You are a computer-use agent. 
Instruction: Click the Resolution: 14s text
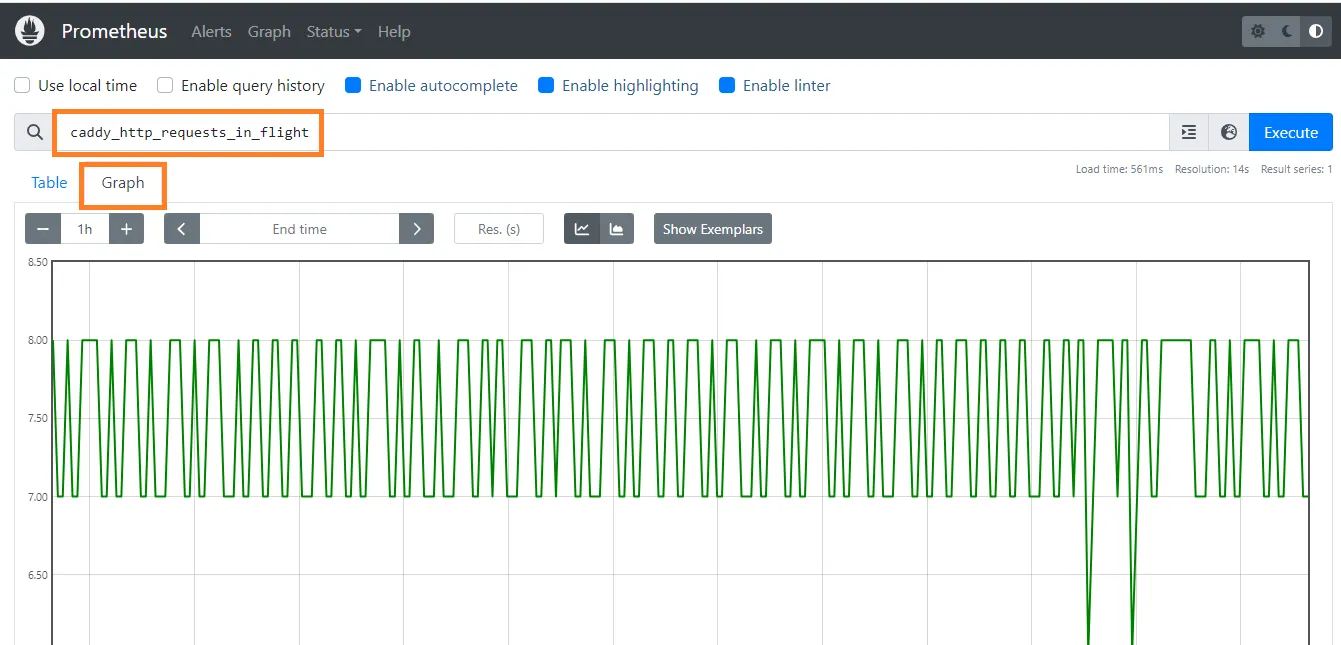coord(1212,169)
